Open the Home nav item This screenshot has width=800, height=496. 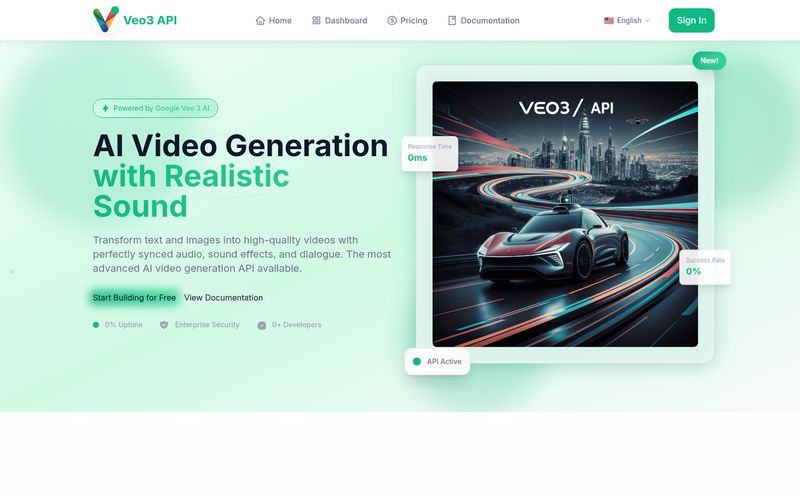(x=273, y=20)
